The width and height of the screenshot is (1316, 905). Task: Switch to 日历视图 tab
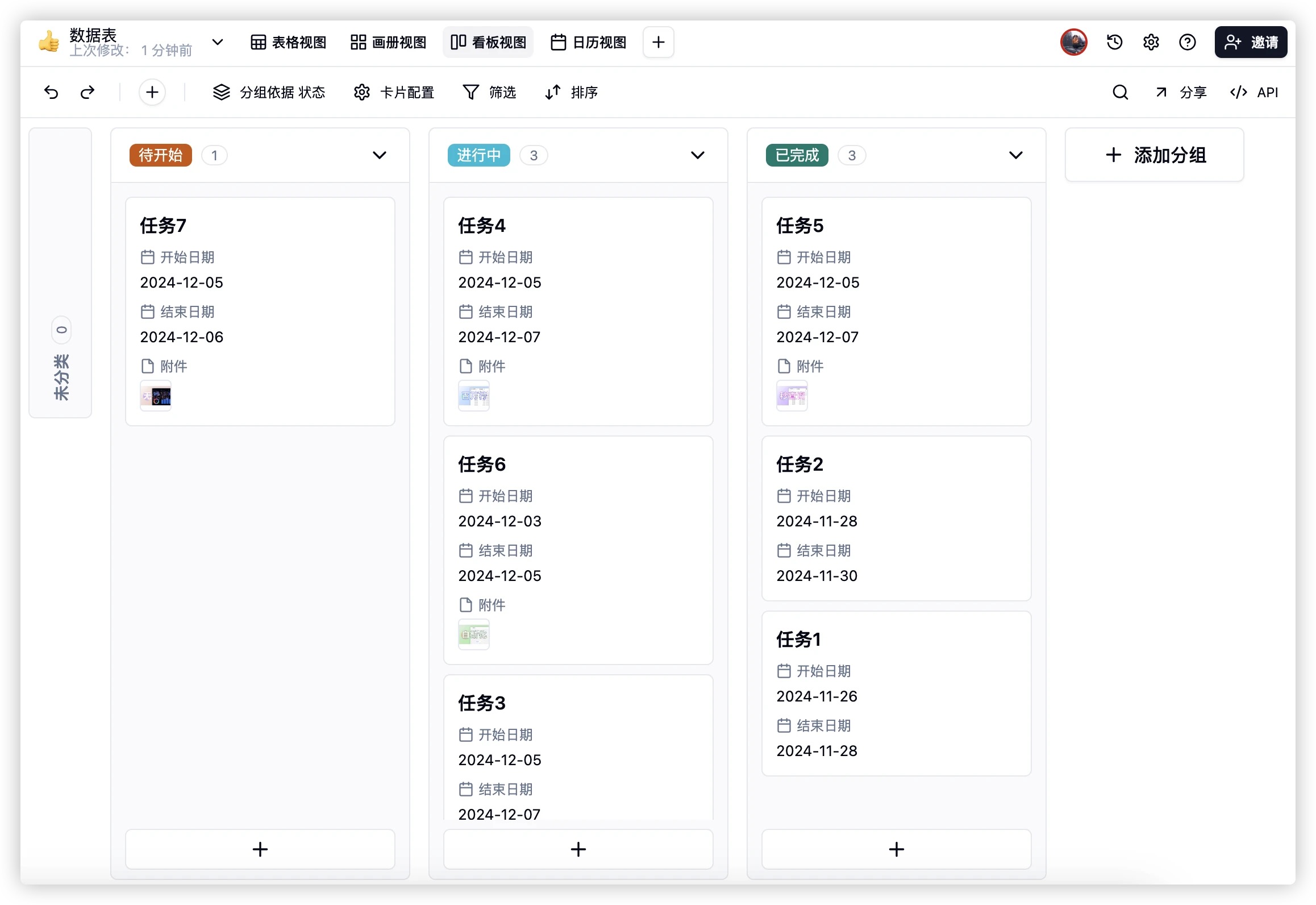[589, 42]
